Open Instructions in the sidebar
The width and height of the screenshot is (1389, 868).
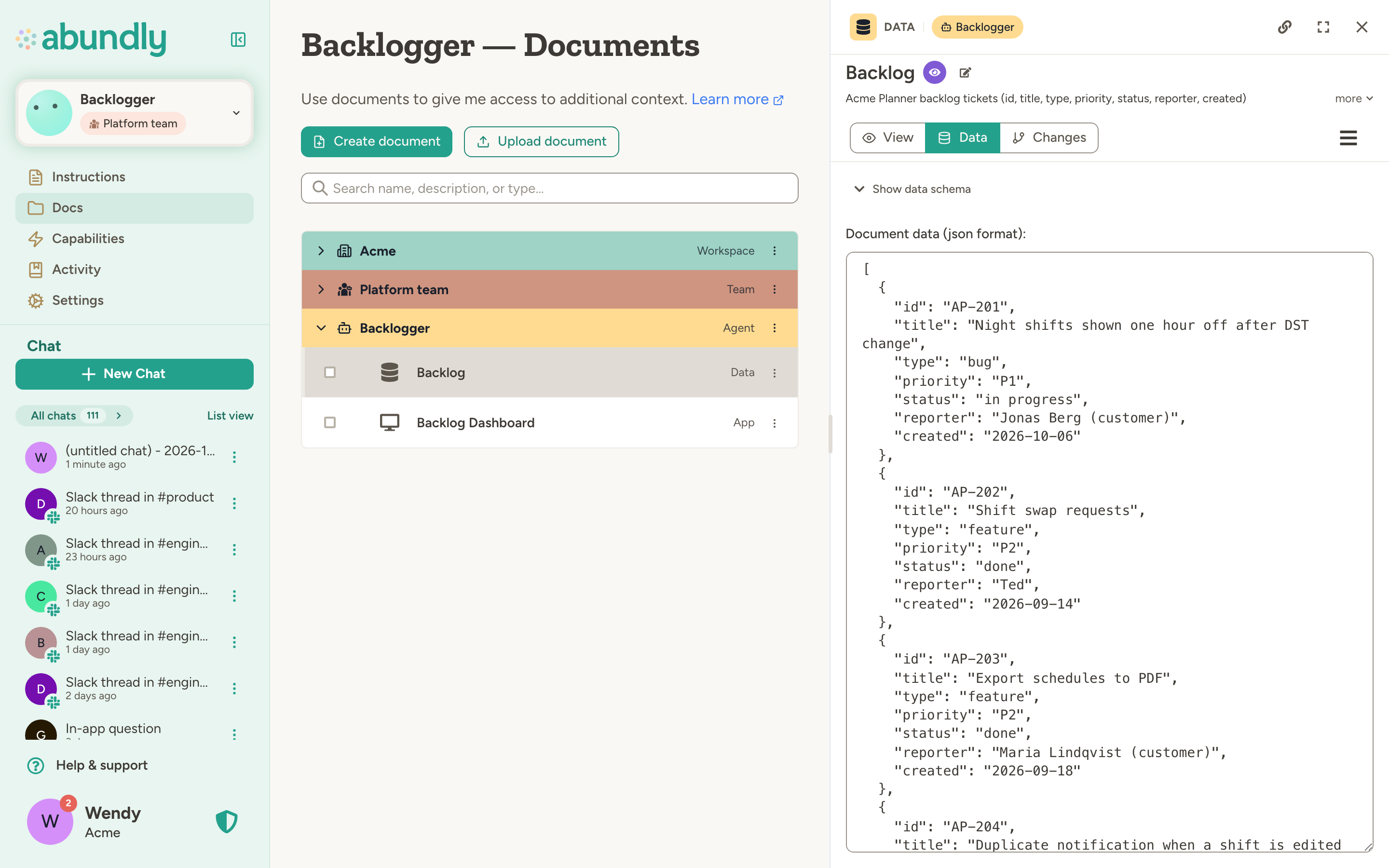[x=134, y=177]
